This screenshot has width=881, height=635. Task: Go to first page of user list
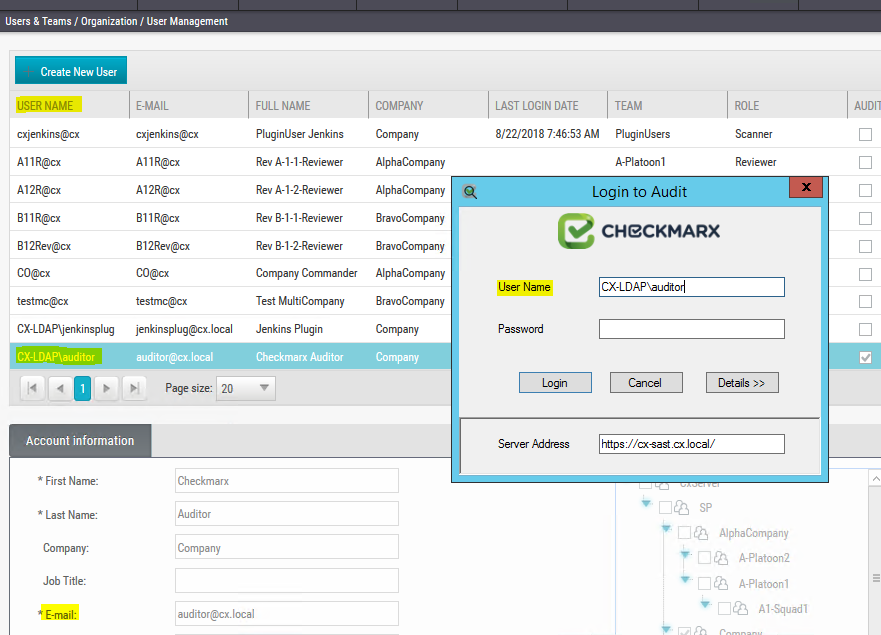pos(32,388)
